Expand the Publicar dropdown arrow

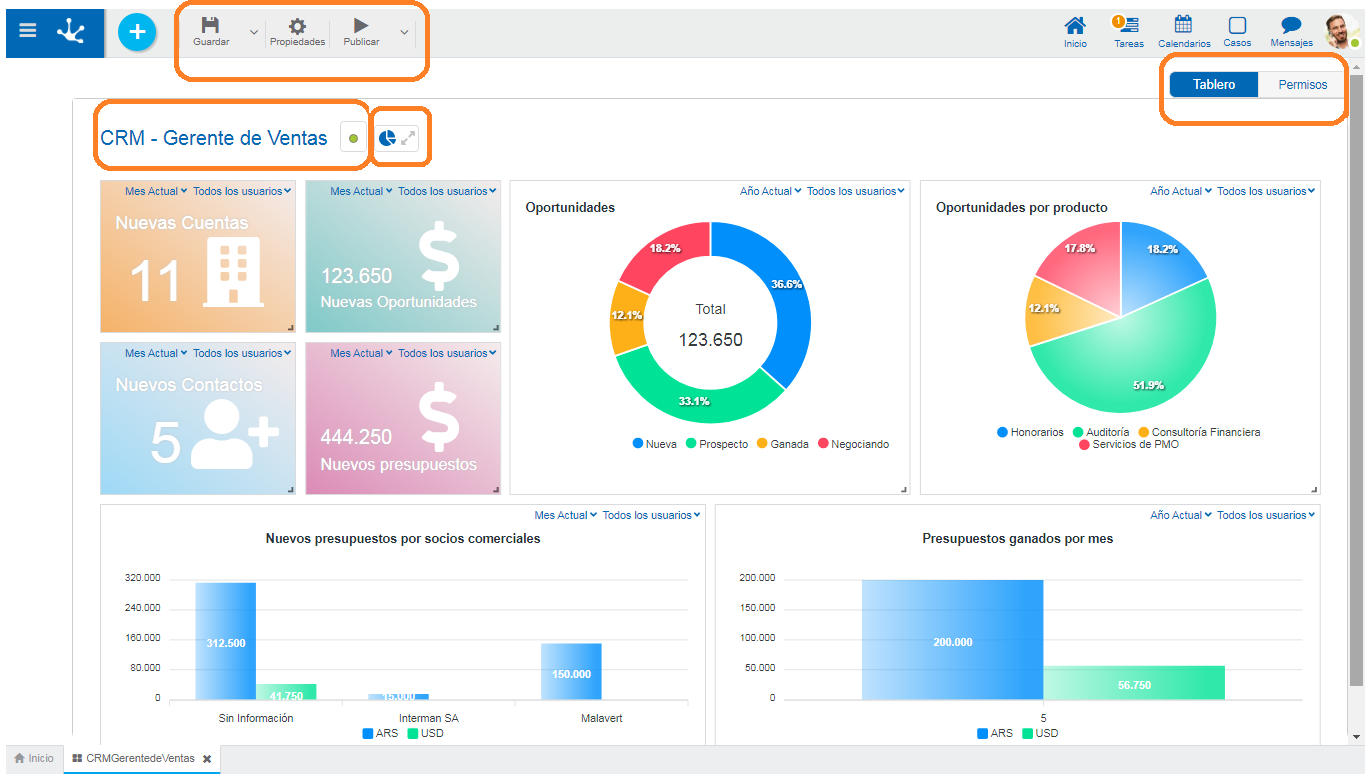(404, 32)
